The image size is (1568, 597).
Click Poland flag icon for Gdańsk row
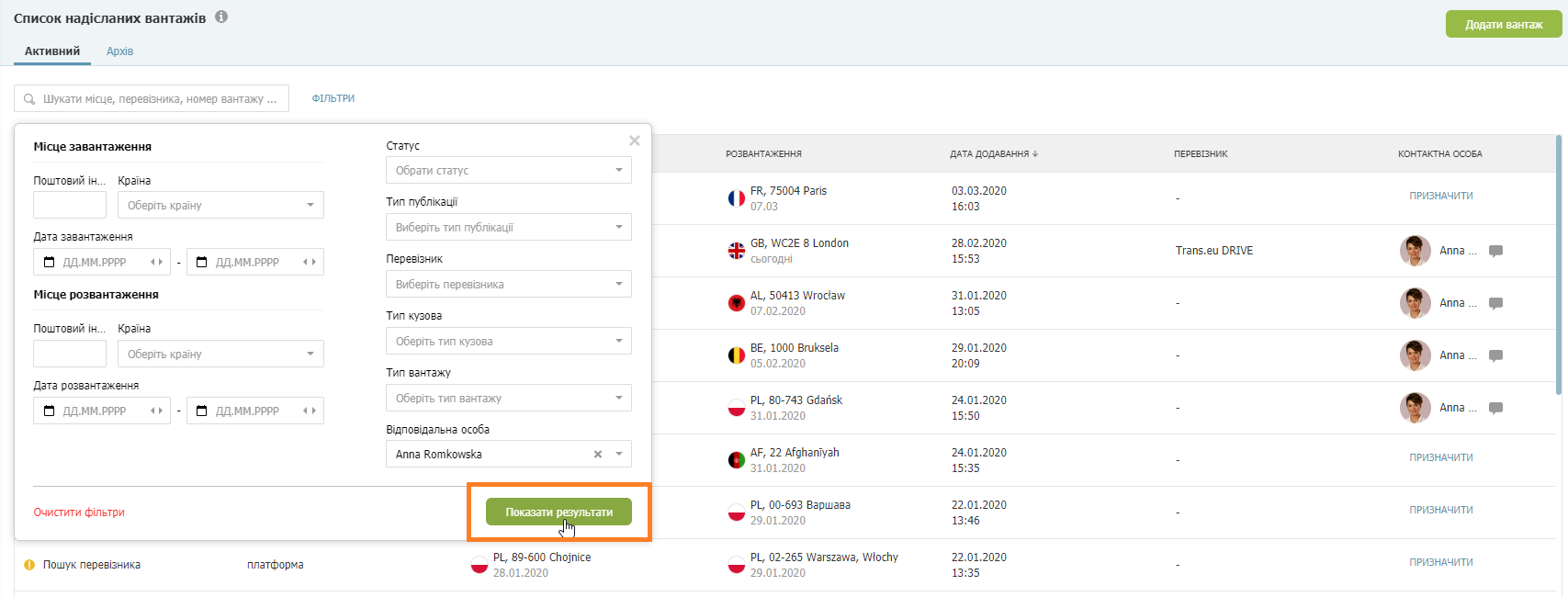(x=736, y=408)
